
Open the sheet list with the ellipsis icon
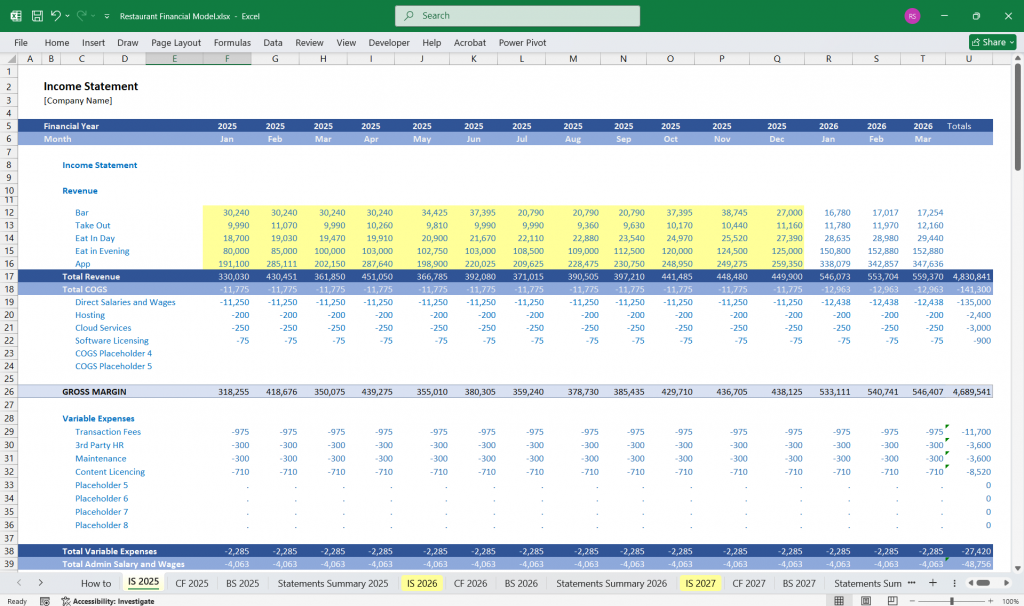911,583
